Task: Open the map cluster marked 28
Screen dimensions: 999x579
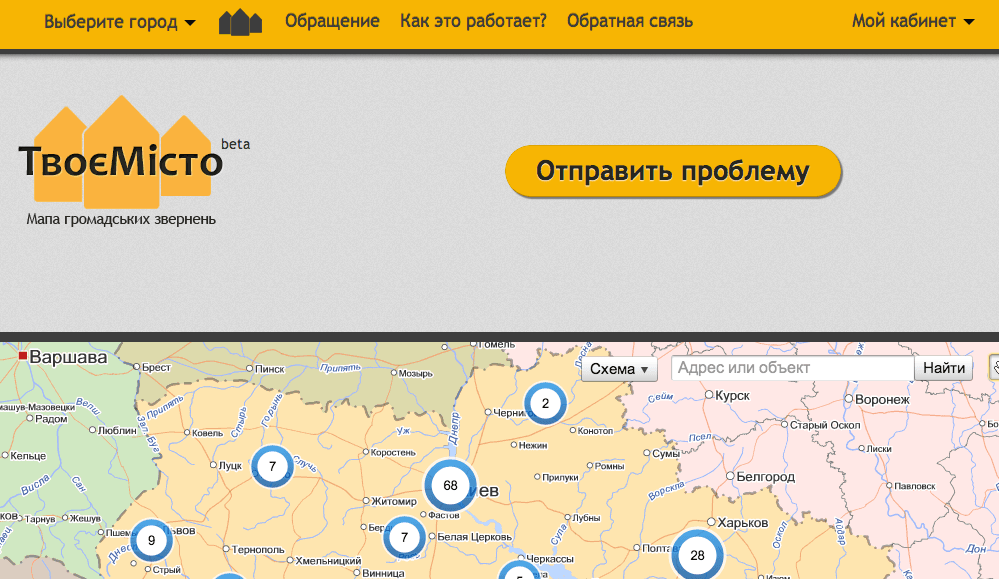Action: (697, 555)
